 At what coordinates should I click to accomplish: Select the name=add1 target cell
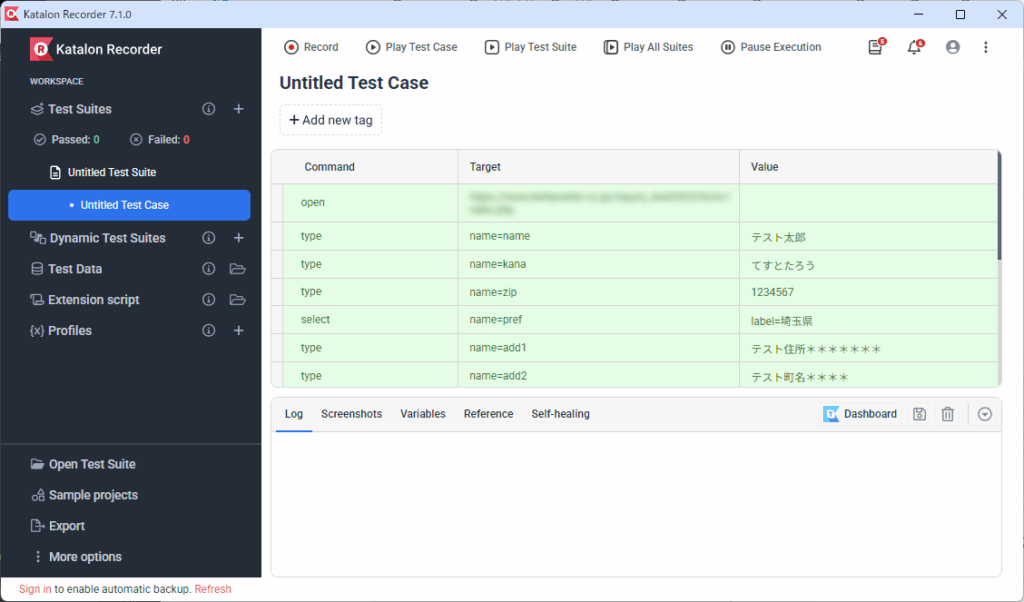(599, 348)
